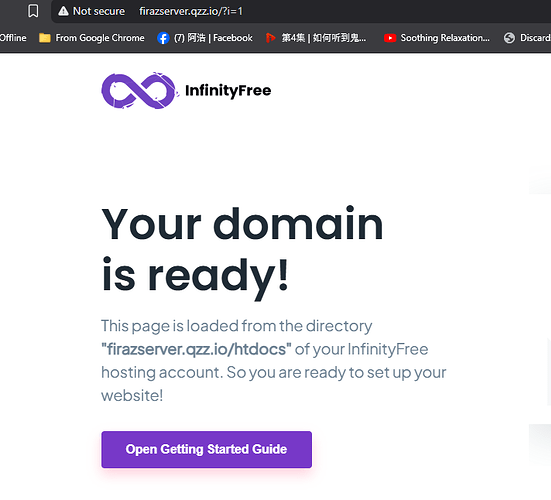
Task: Click the globe icon of the Discard bookmark
Action: [x=509, y=38]
